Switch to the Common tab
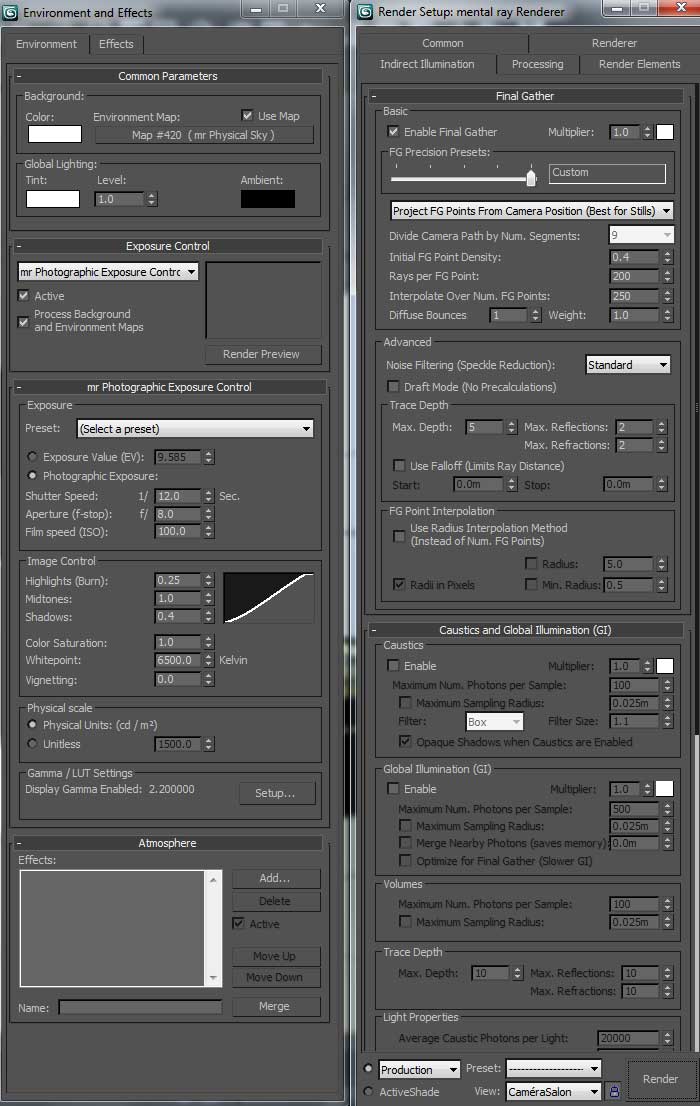700x1106 pixels. pos(442,43)
